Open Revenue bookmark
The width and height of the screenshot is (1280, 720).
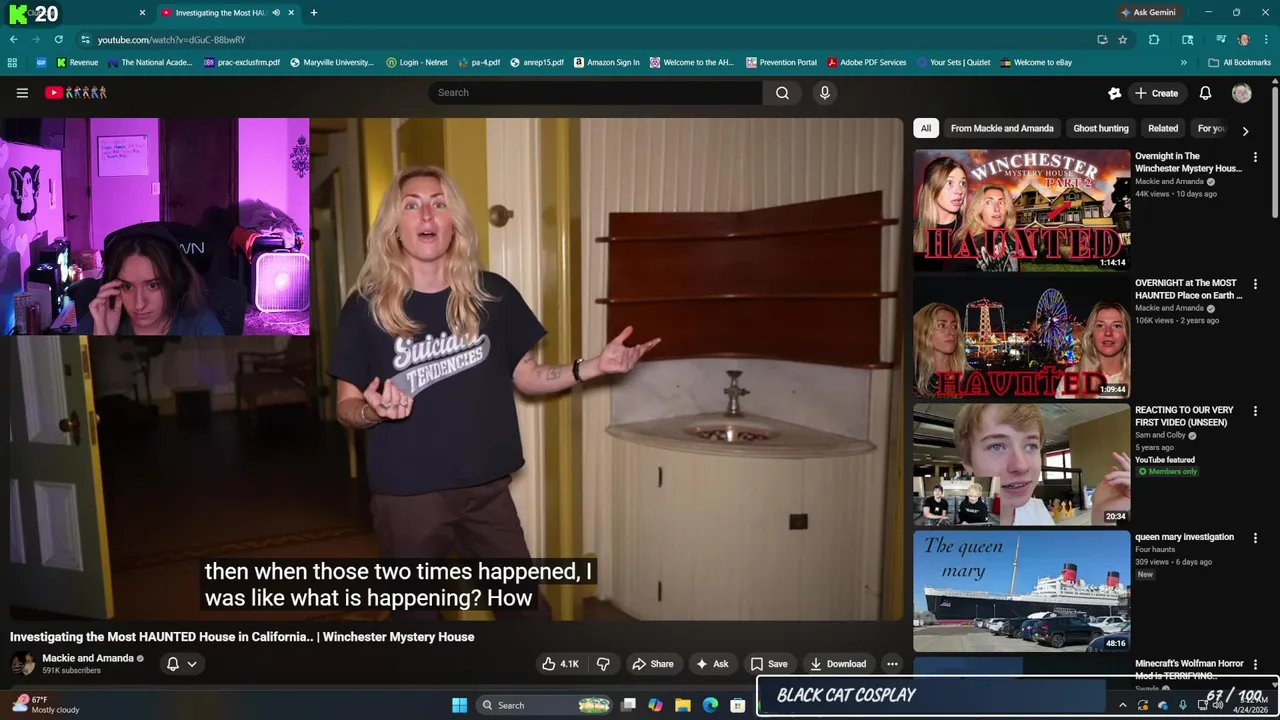(x=77, y=62)
